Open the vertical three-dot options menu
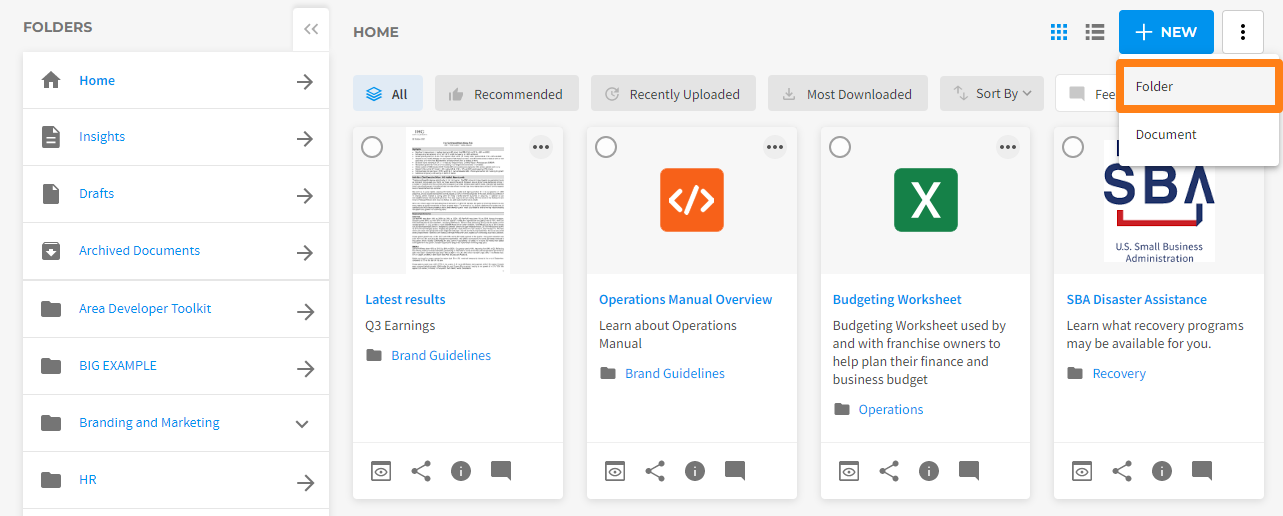Viewport: 1283px width, 516px height. point(1243,33)
